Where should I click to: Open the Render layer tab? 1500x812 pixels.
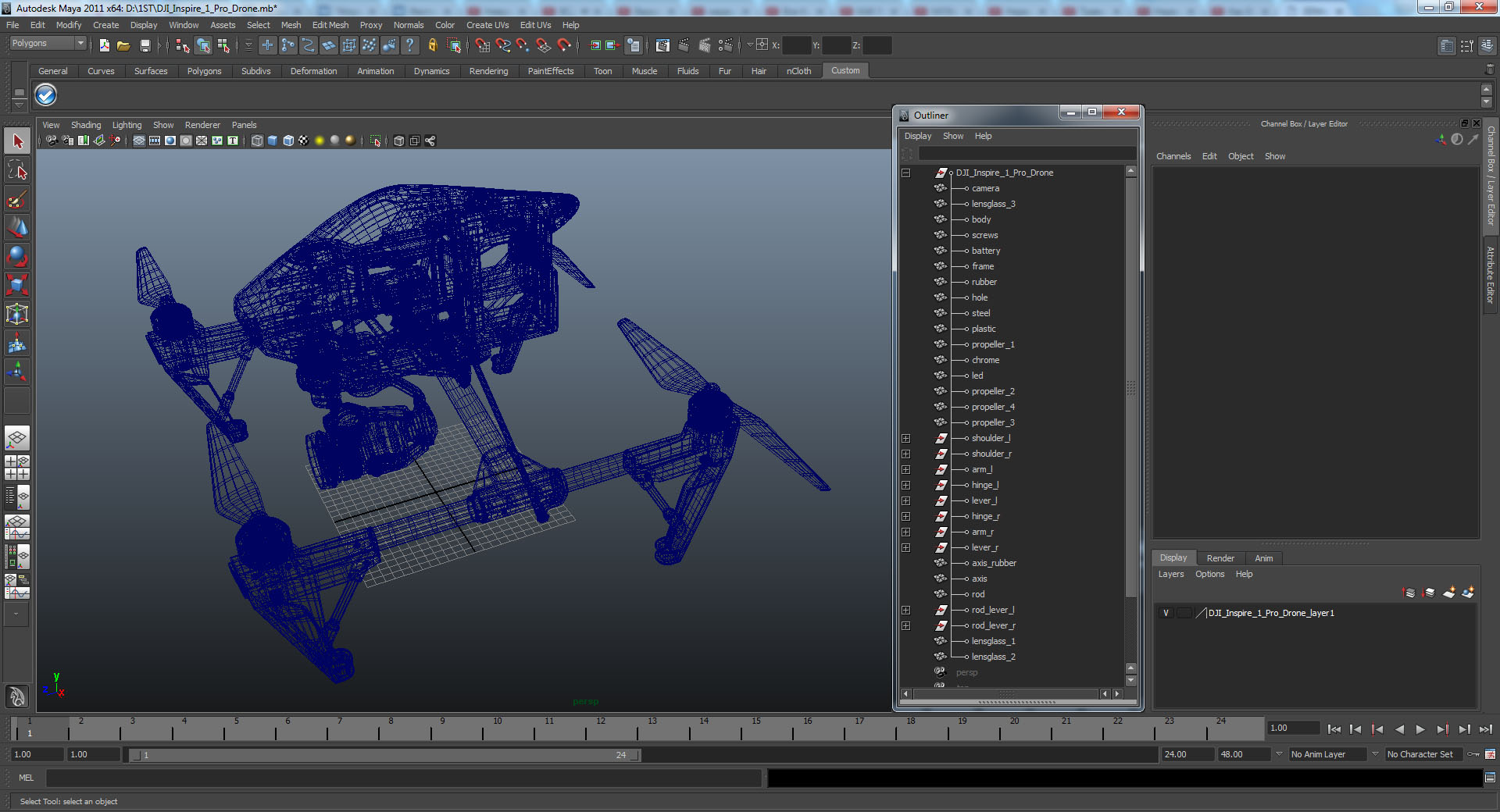click(1220, 558)
